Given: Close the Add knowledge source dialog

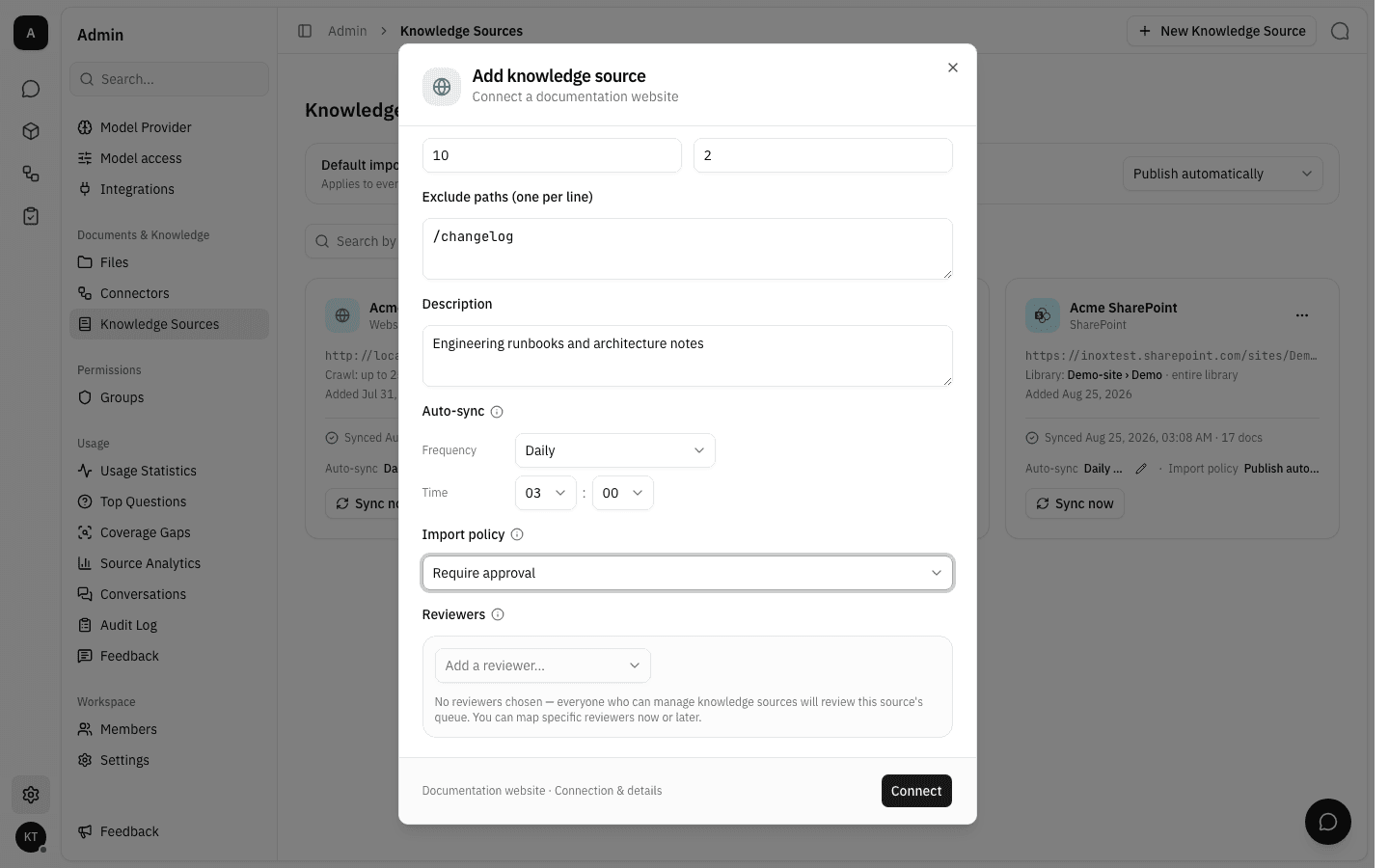Looking at the screenshot, I should click(953, 68).
